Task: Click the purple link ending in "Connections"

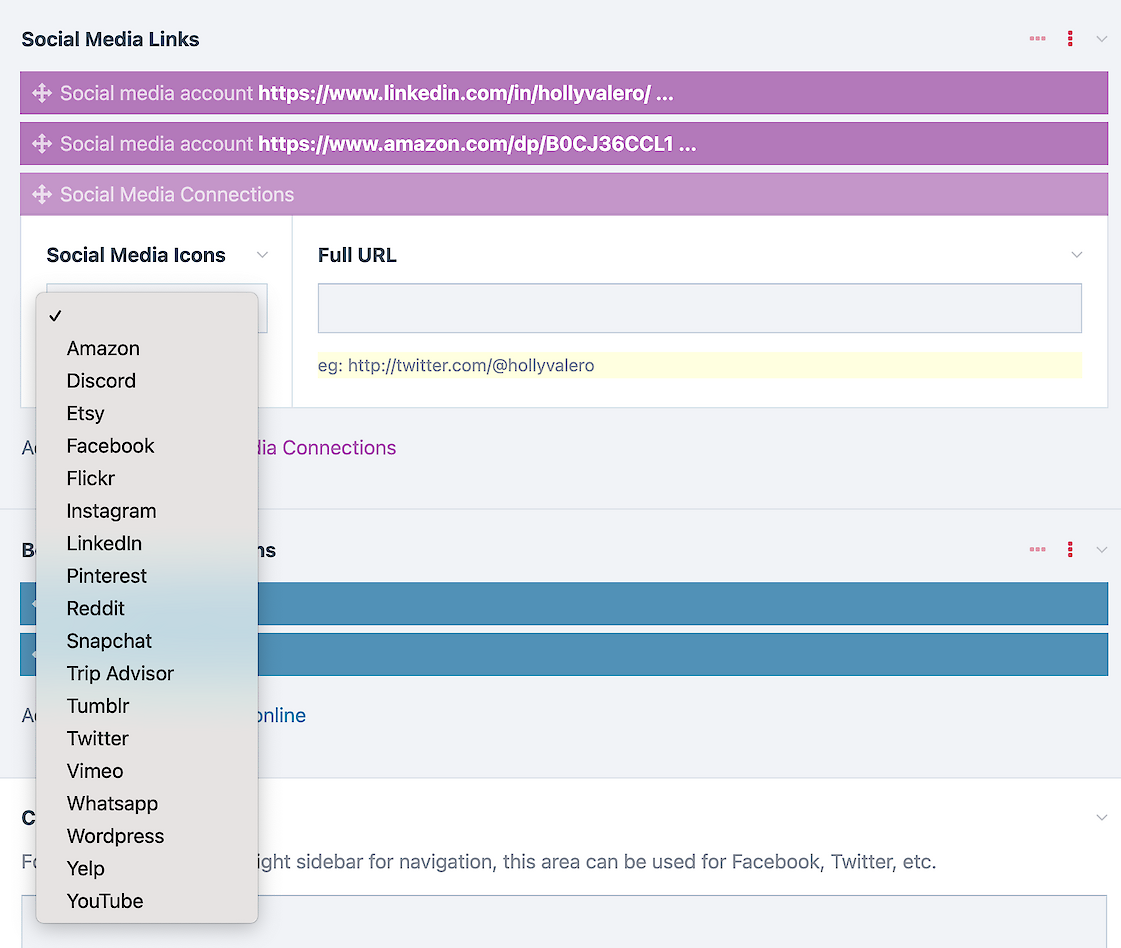Action: (x=327, y=448)
